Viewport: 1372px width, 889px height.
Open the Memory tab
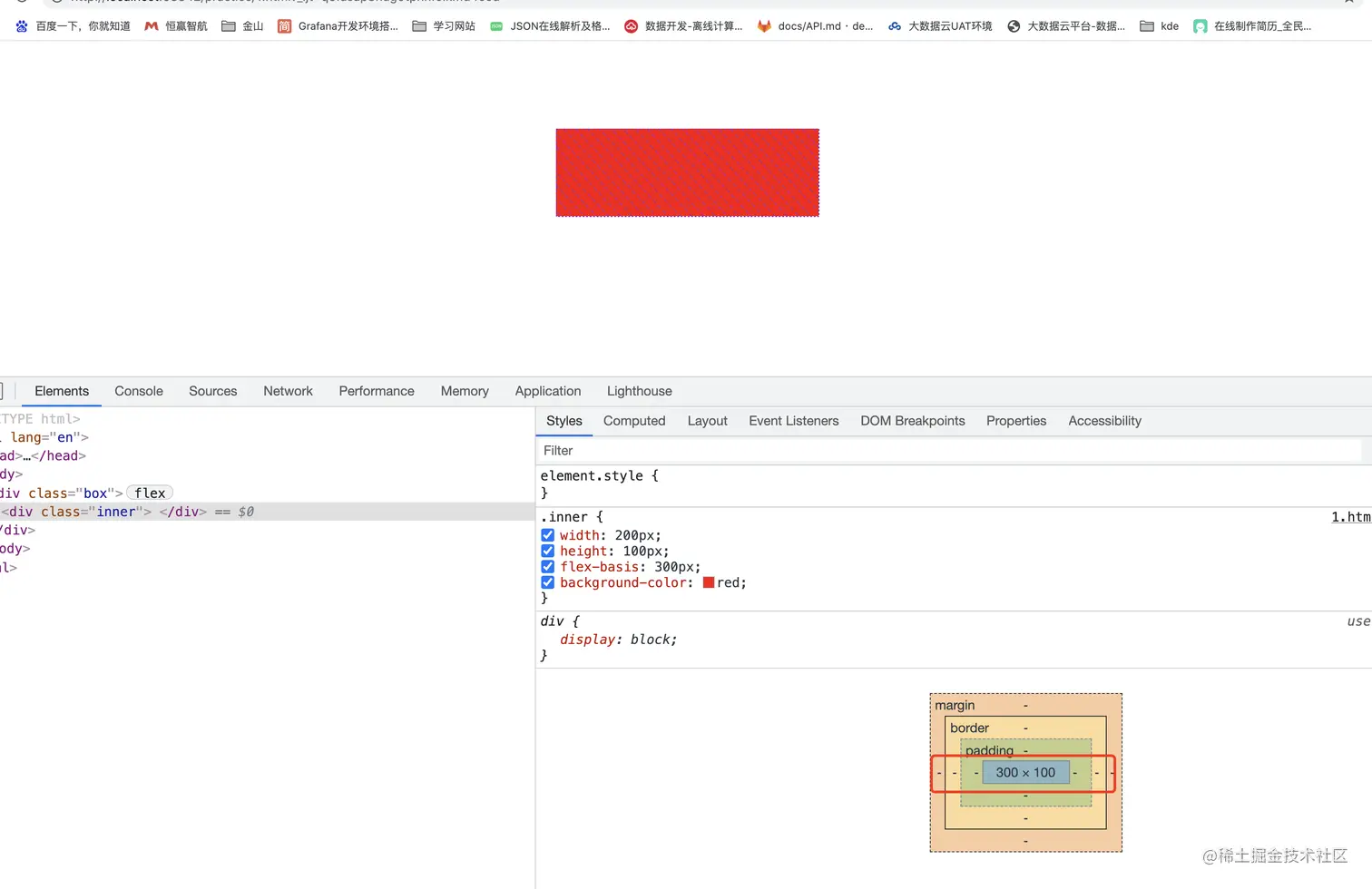(465, 391)
